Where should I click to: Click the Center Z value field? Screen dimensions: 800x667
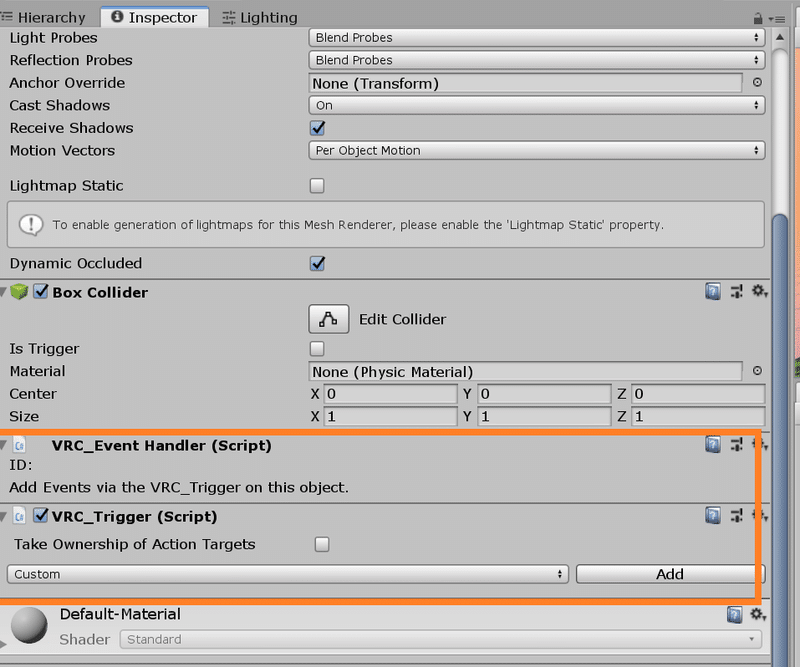click(698, 393)
